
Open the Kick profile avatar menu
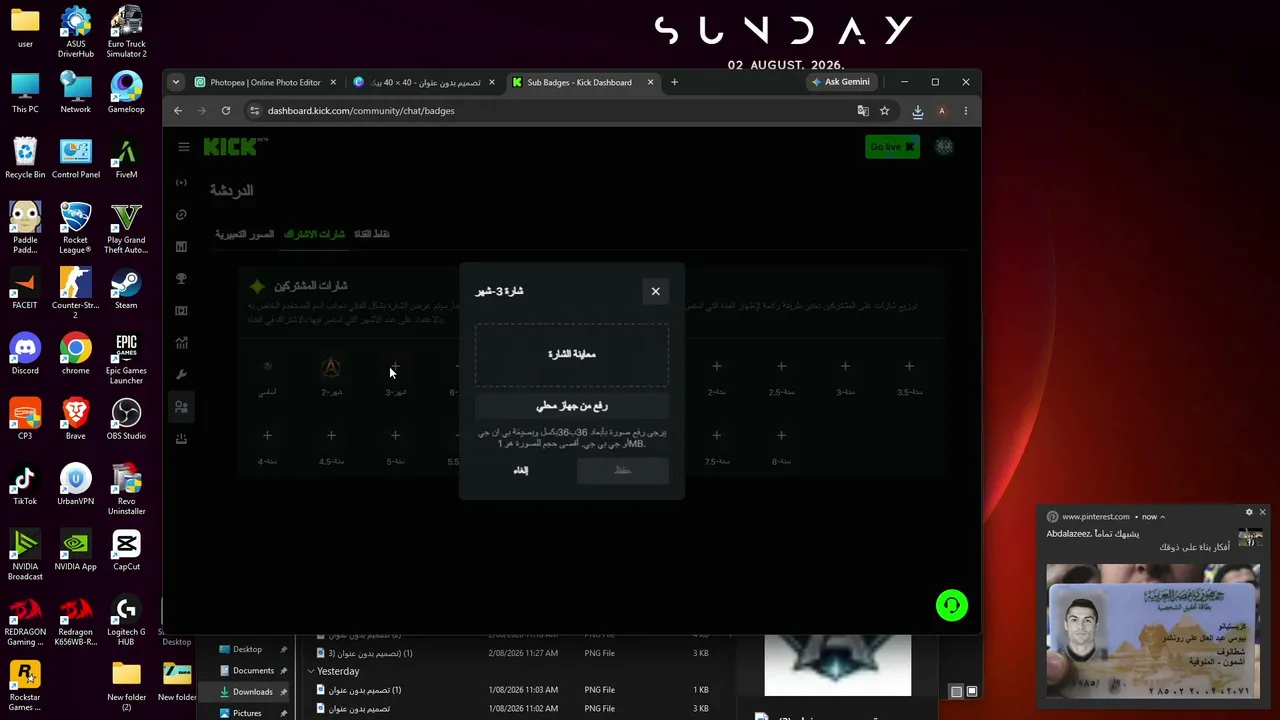click(x=944, y=147)
